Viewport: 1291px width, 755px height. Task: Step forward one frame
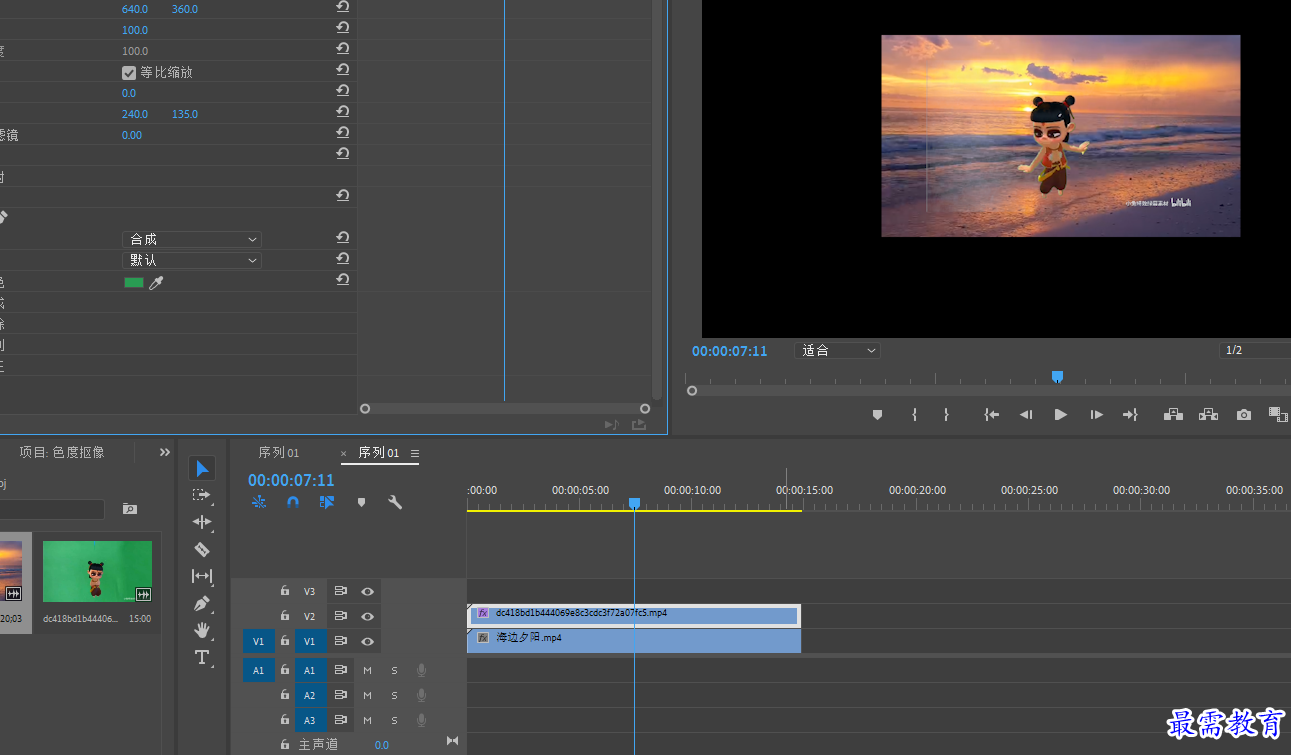click(x=1097, y=414)
